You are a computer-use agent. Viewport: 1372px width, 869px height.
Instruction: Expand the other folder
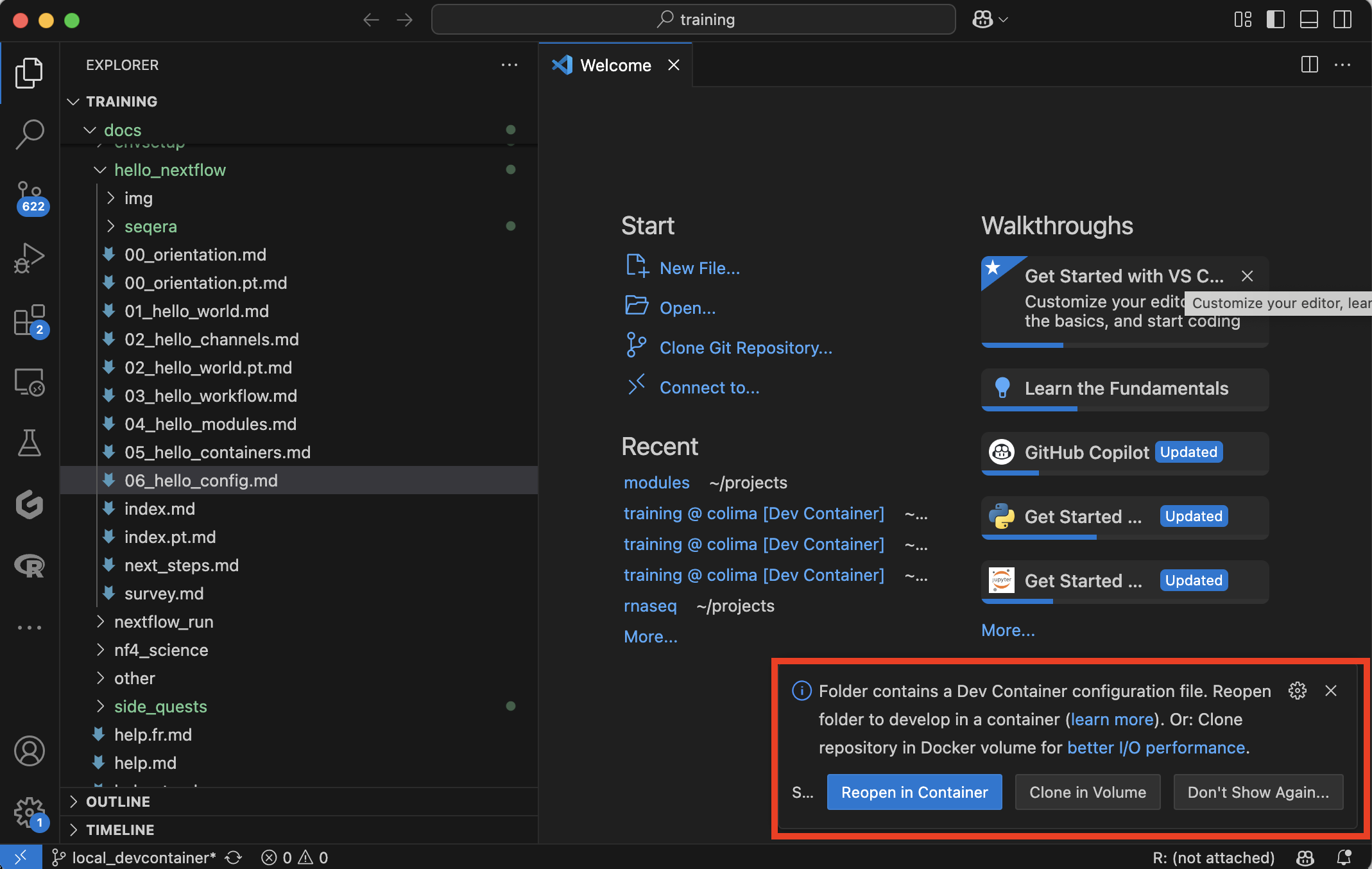click(100, 678)
